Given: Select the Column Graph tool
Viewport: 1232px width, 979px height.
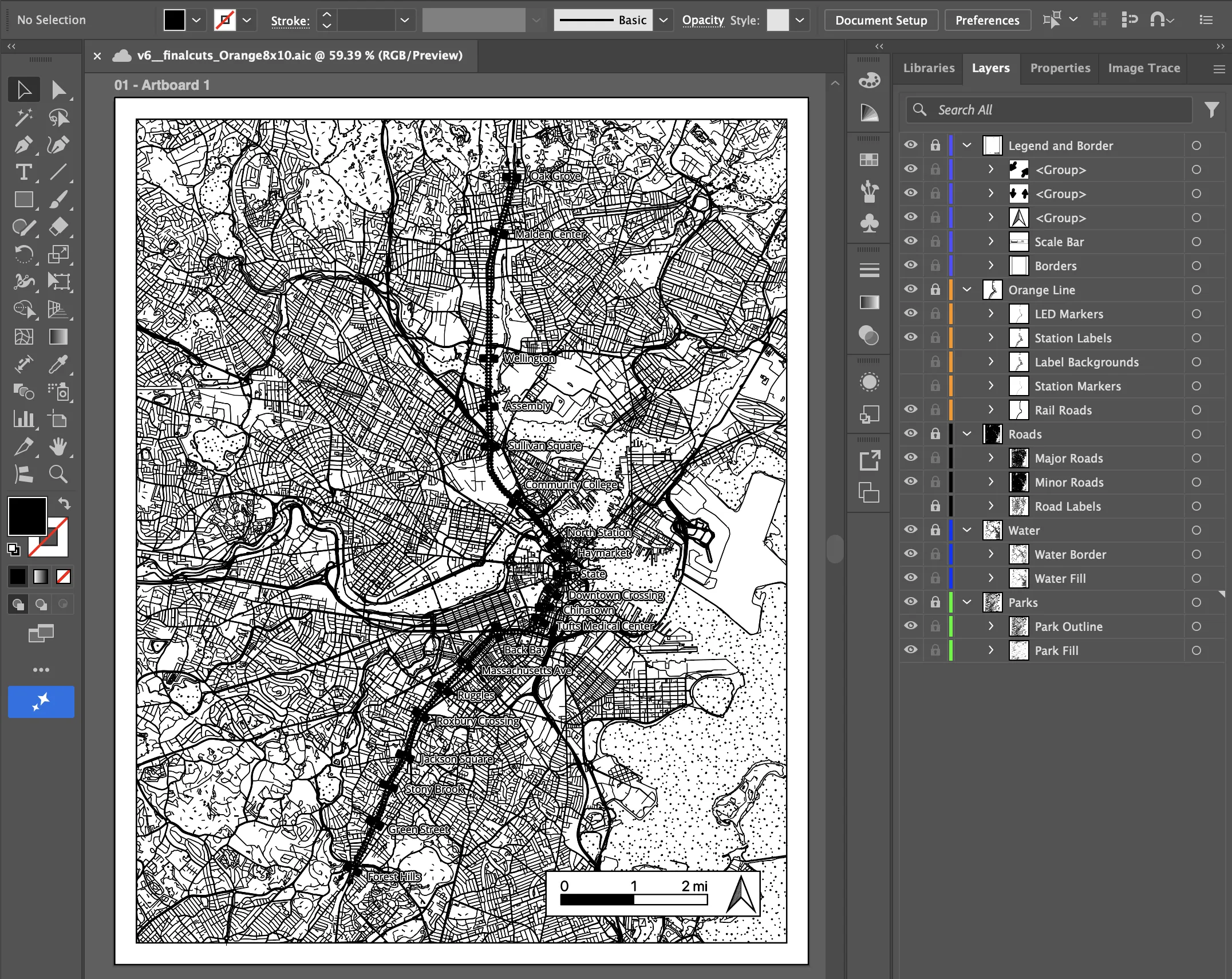Looking at the screenshot, I should [x=24, y=419].
